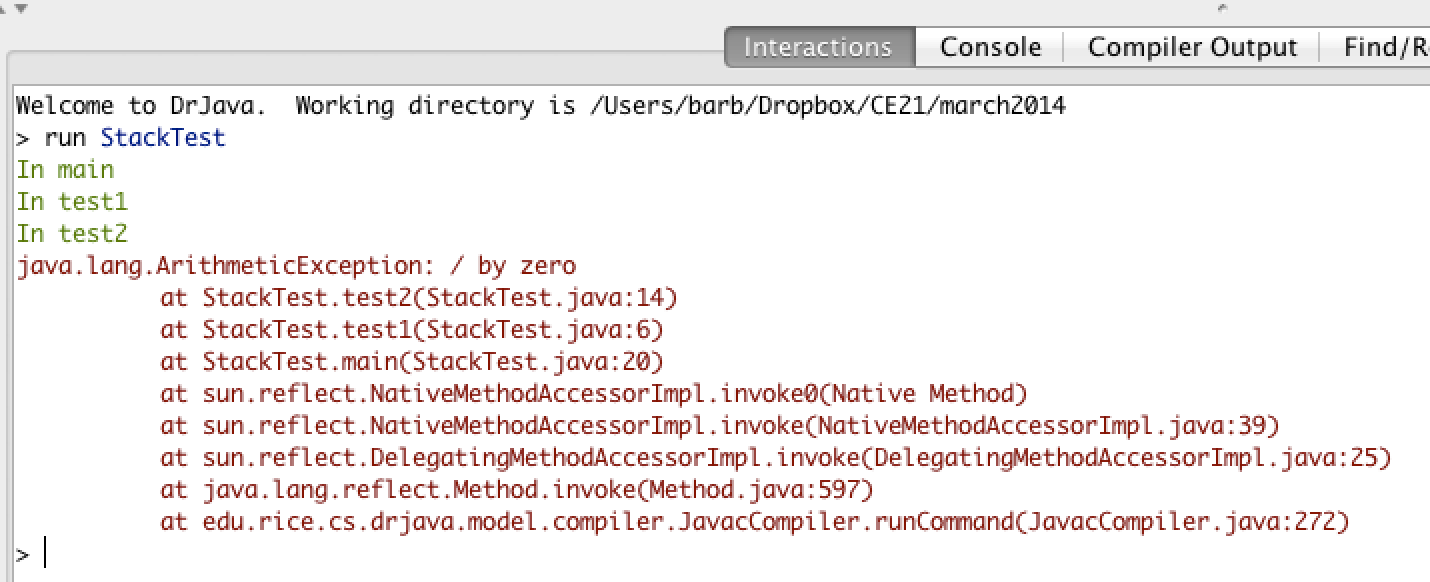Click the DelegatingMethodAccessorImpl.invoke trace line

(776, 458)
